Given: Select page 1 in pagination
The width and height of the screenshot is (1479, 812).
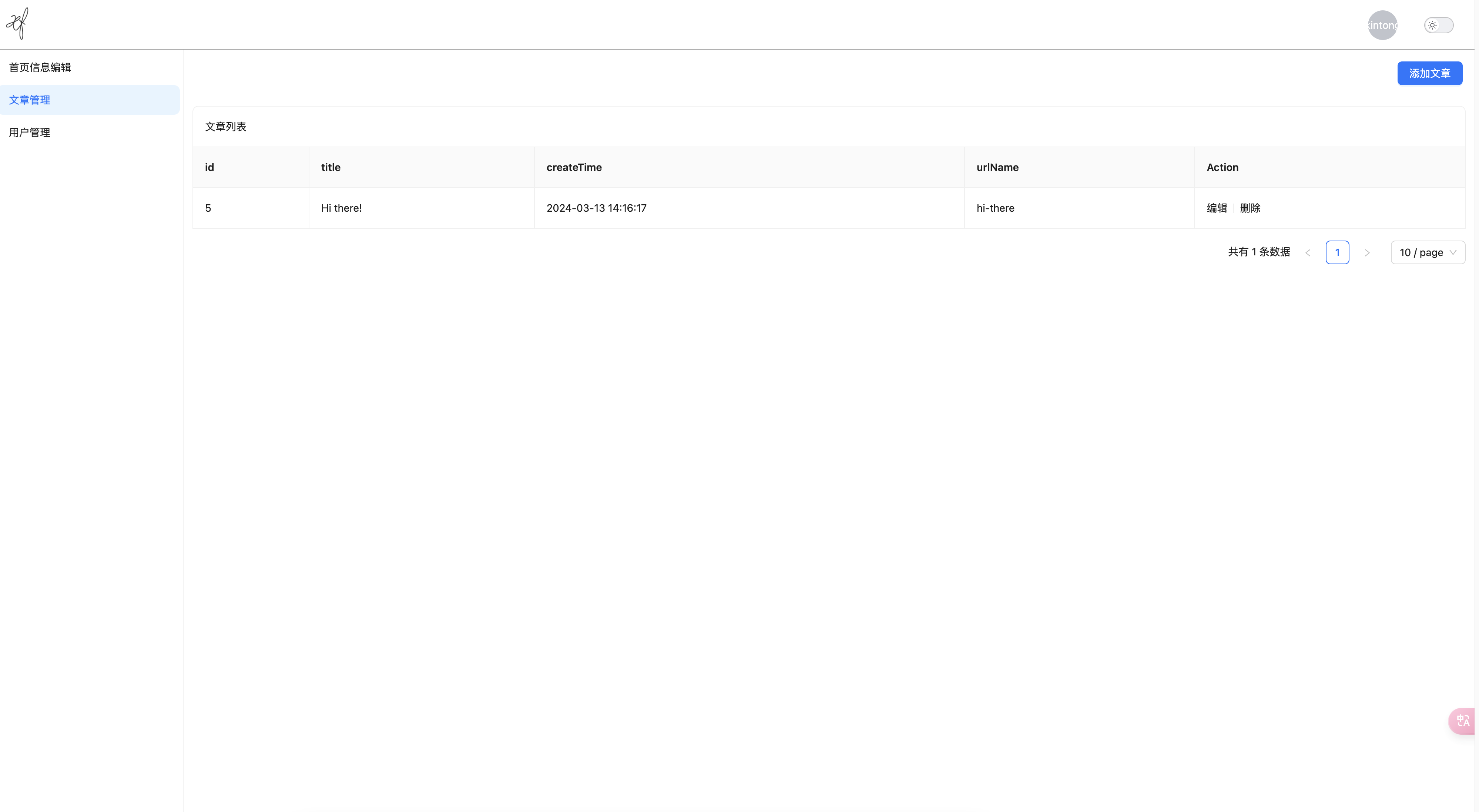Looking at the screenshot, I should (x=1337, y=253).
